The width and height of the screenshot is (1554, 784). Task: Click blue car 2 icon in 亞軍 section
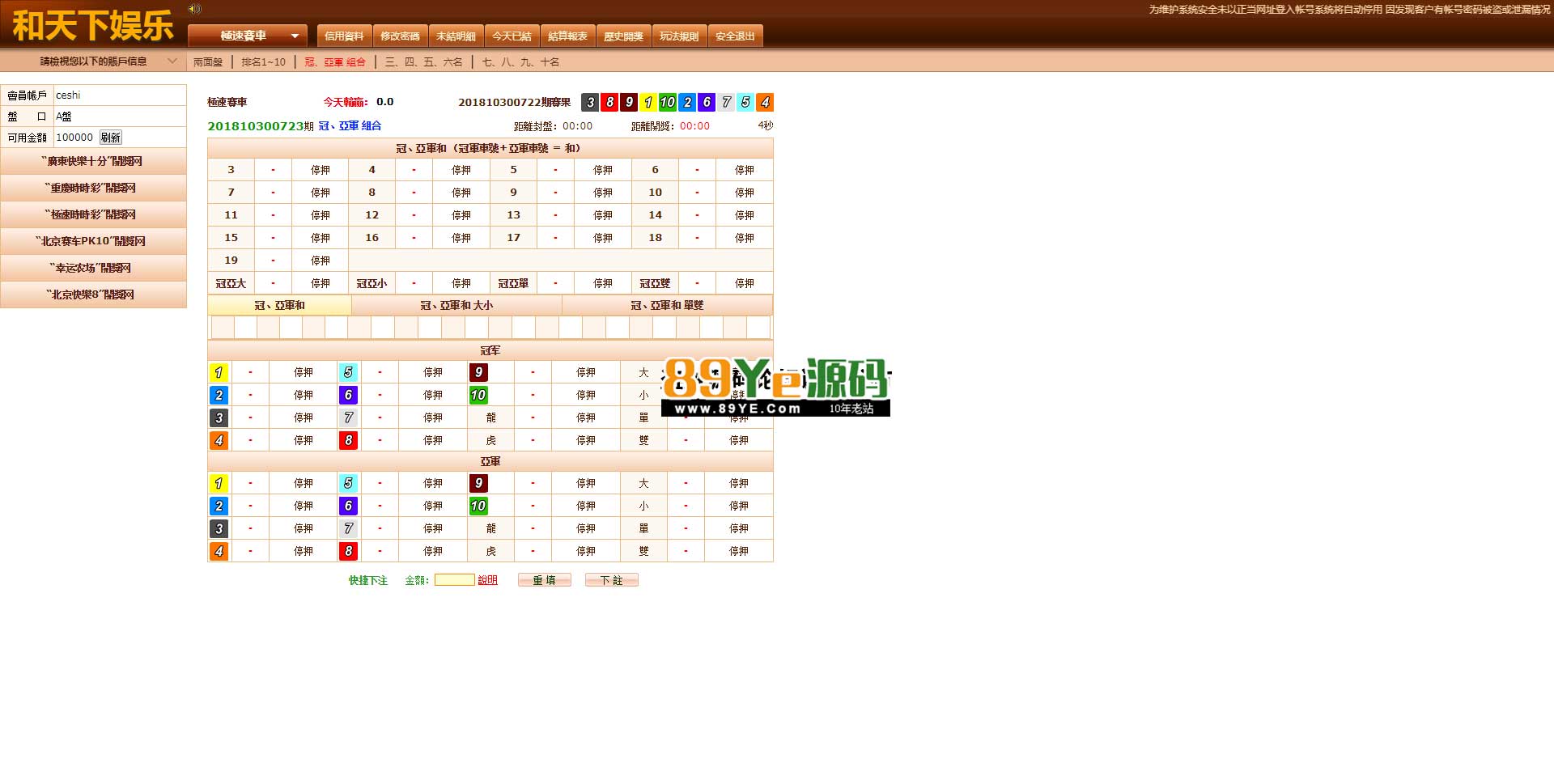219,506
